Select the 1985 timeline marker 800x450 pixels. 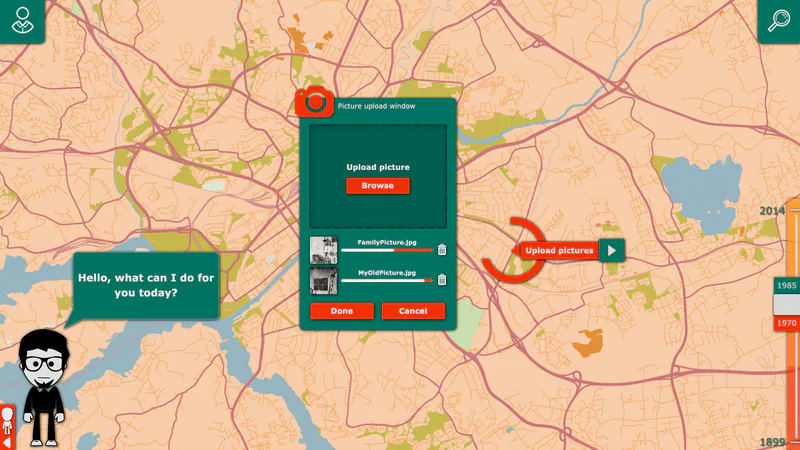[787, 286]
